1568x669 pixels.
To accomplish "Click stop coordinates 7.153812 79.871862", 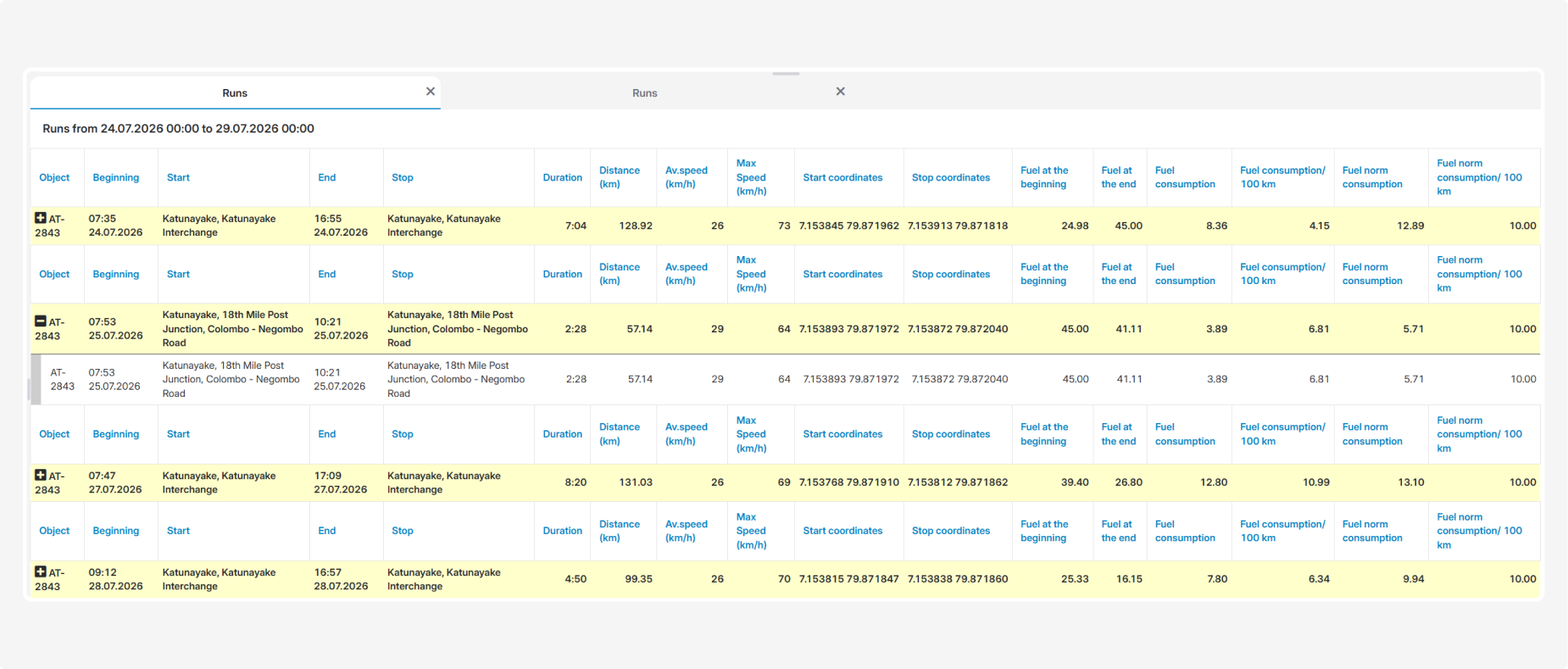I will pos(958,482).
